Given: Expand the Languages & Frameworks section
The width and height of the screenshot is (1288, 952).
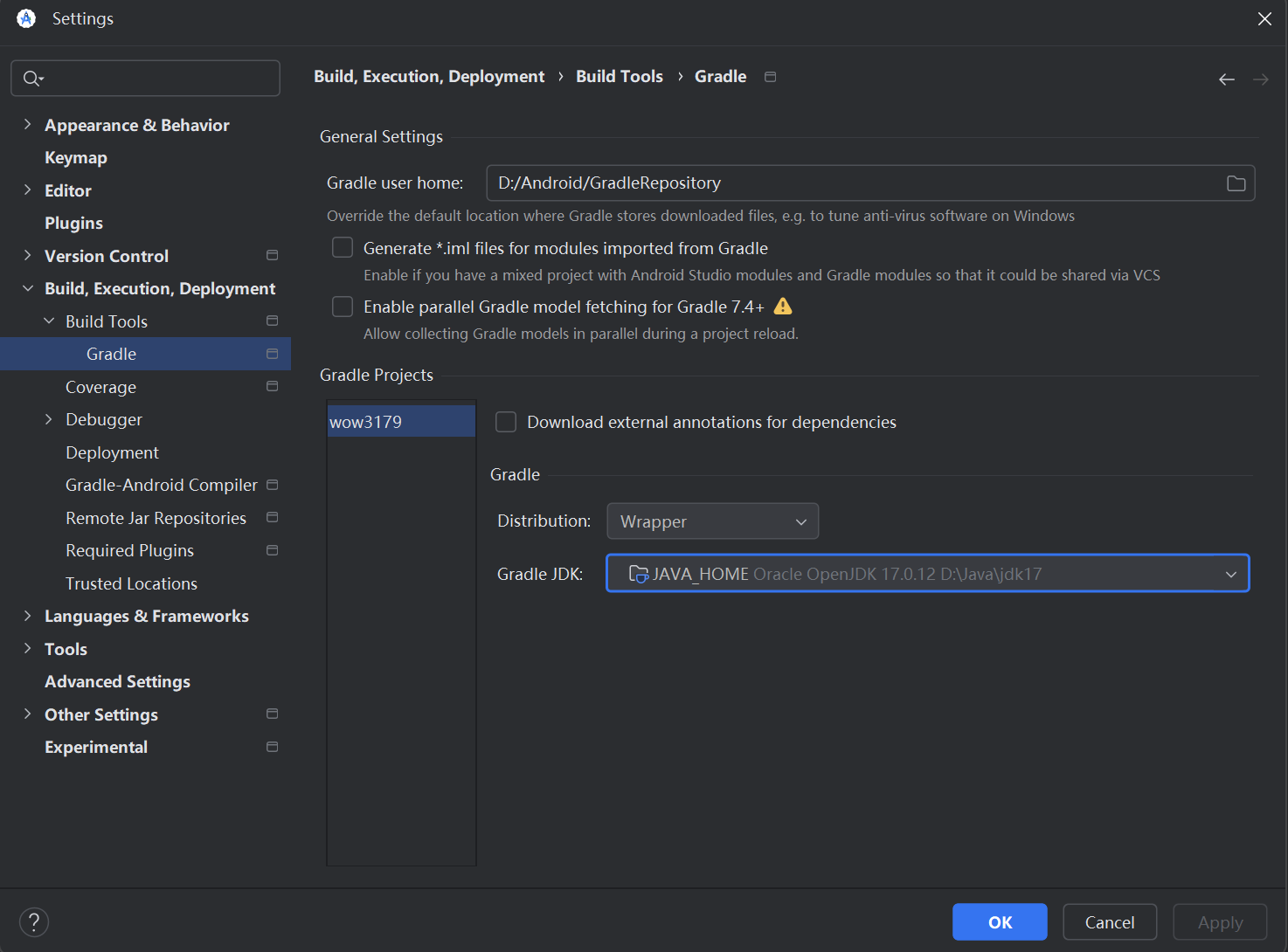Looking at the screenshot, I should [x=28, y=617].
